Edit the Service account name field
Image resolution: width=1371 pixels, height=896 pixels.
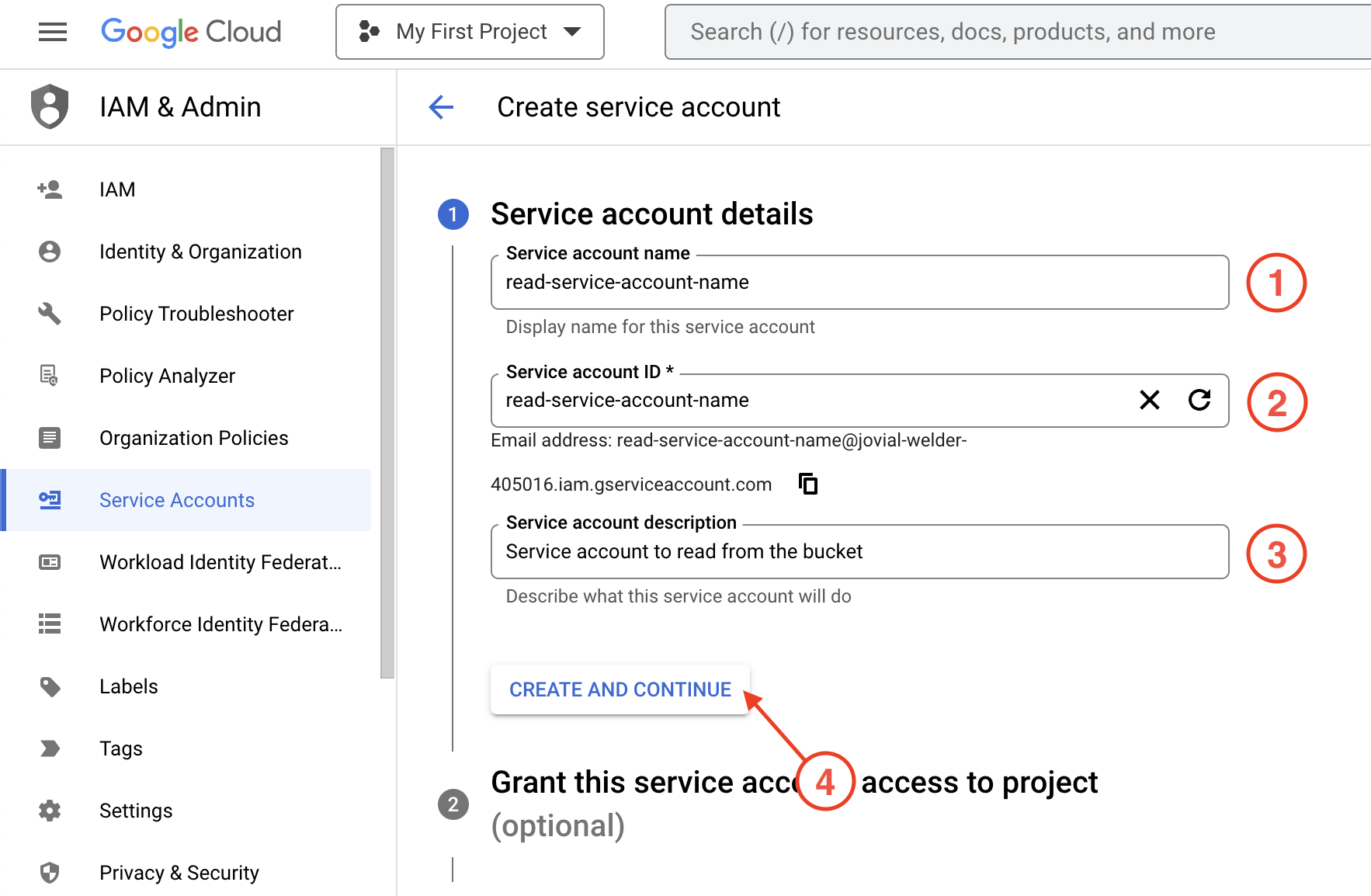point(859,283)
